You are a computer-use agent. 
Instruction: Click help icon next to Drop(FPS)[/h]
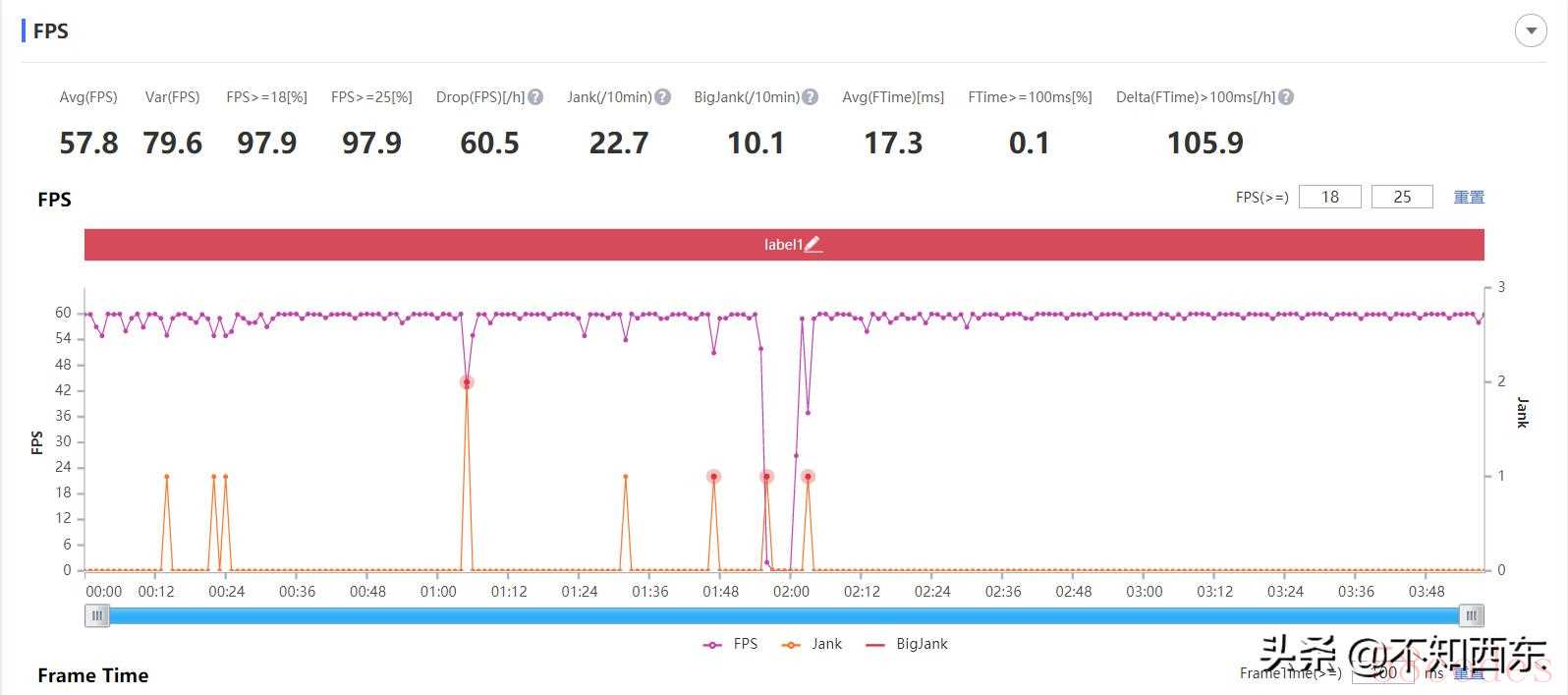point(535,97)
